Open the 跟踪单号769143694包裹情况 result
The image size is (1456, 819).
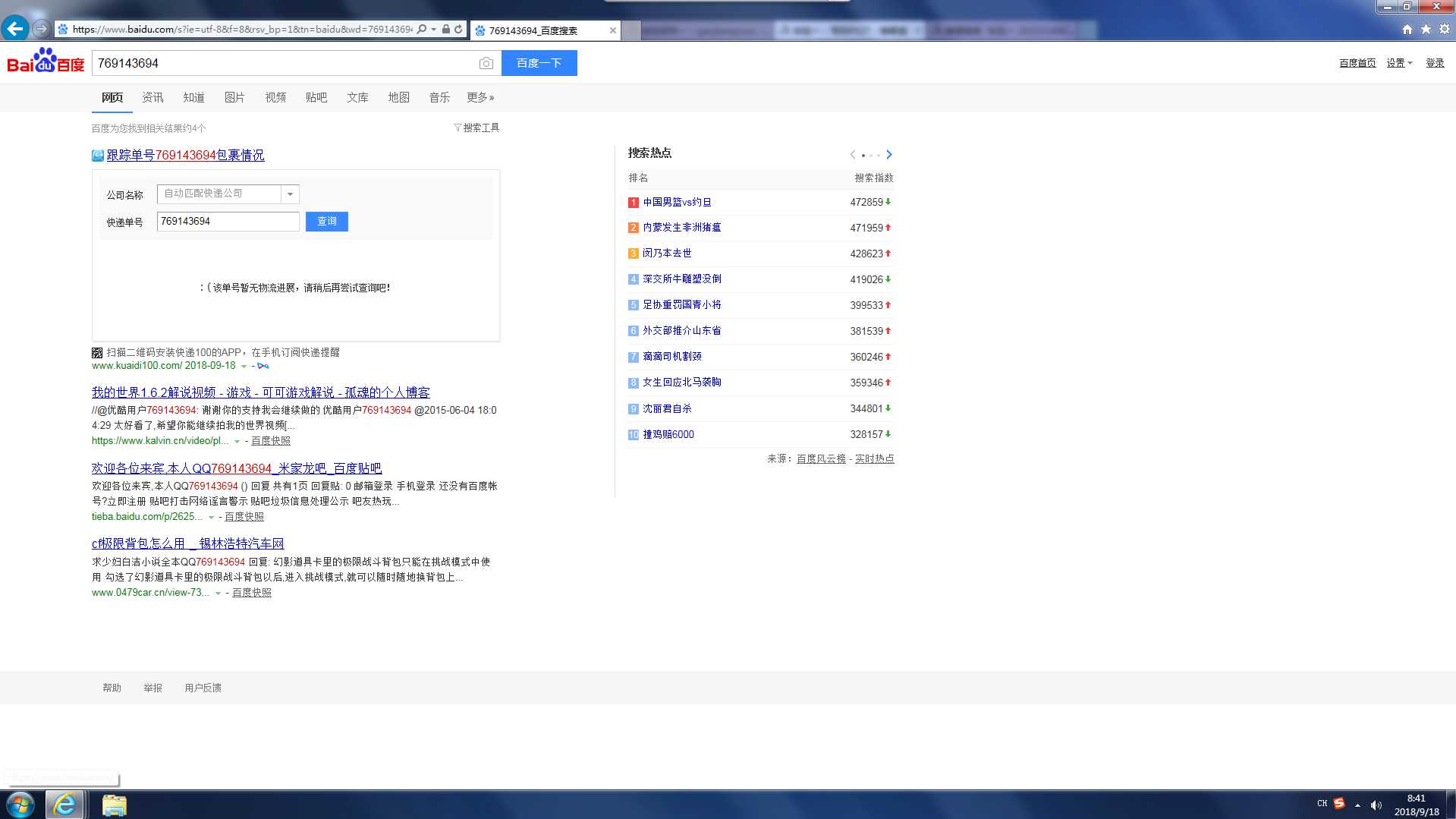[x=185, y=155]
